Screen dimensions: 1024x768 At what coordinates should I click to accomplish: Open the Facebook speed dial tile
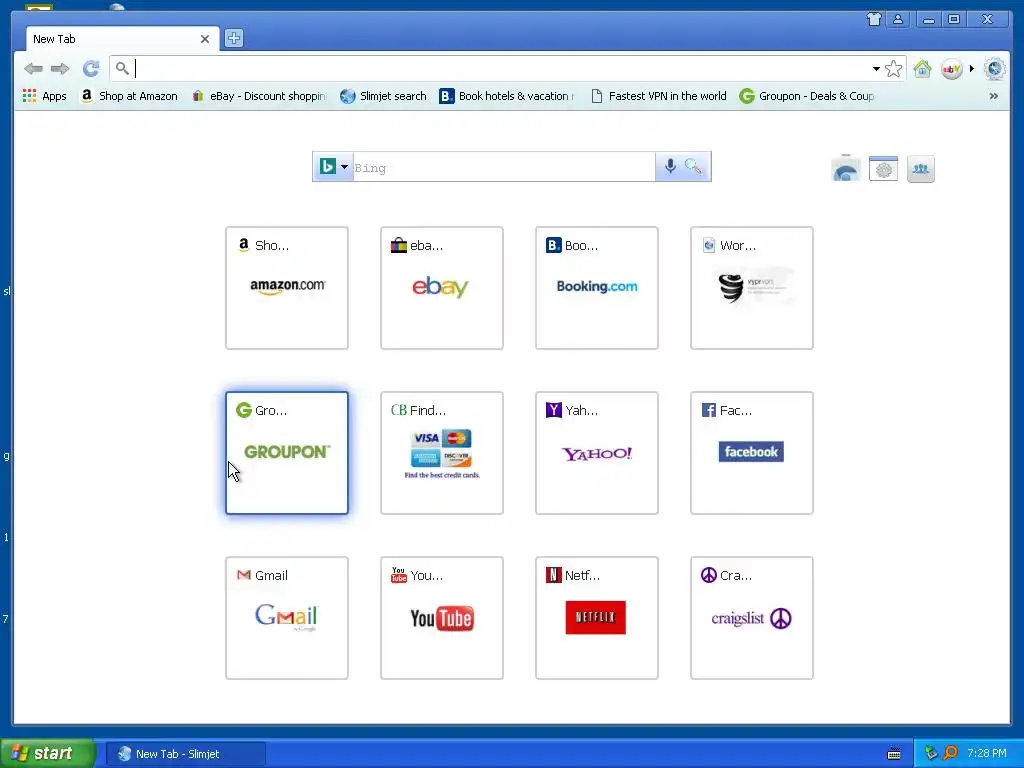tap(752, 453)
